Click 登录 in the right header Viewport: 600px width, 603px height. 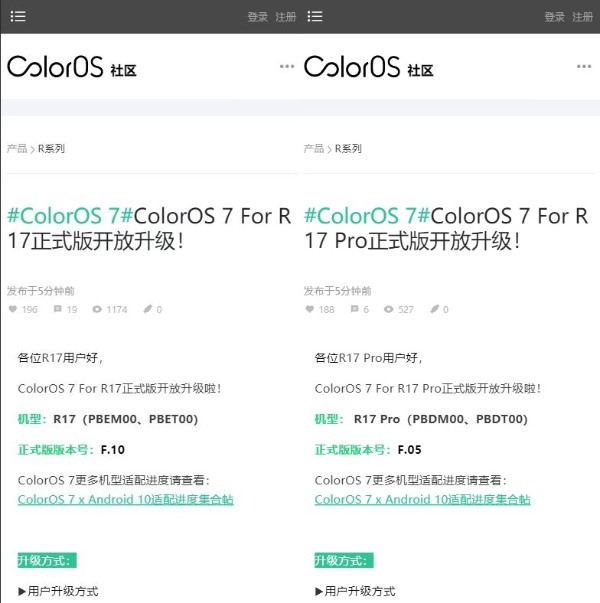pos(554,17)
